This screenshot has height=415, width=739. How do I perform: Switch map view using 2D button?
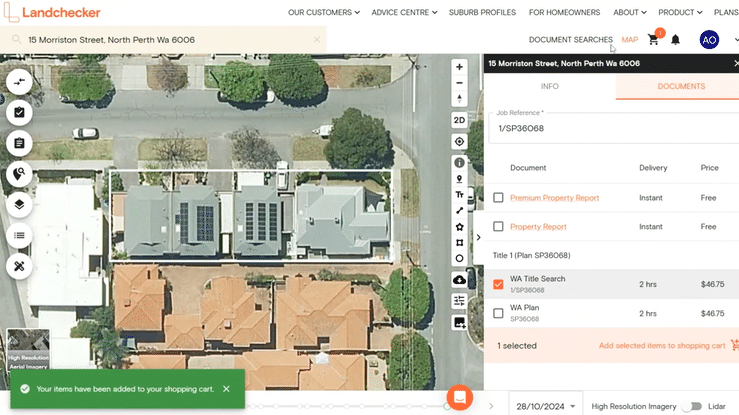tap(459, 120)
